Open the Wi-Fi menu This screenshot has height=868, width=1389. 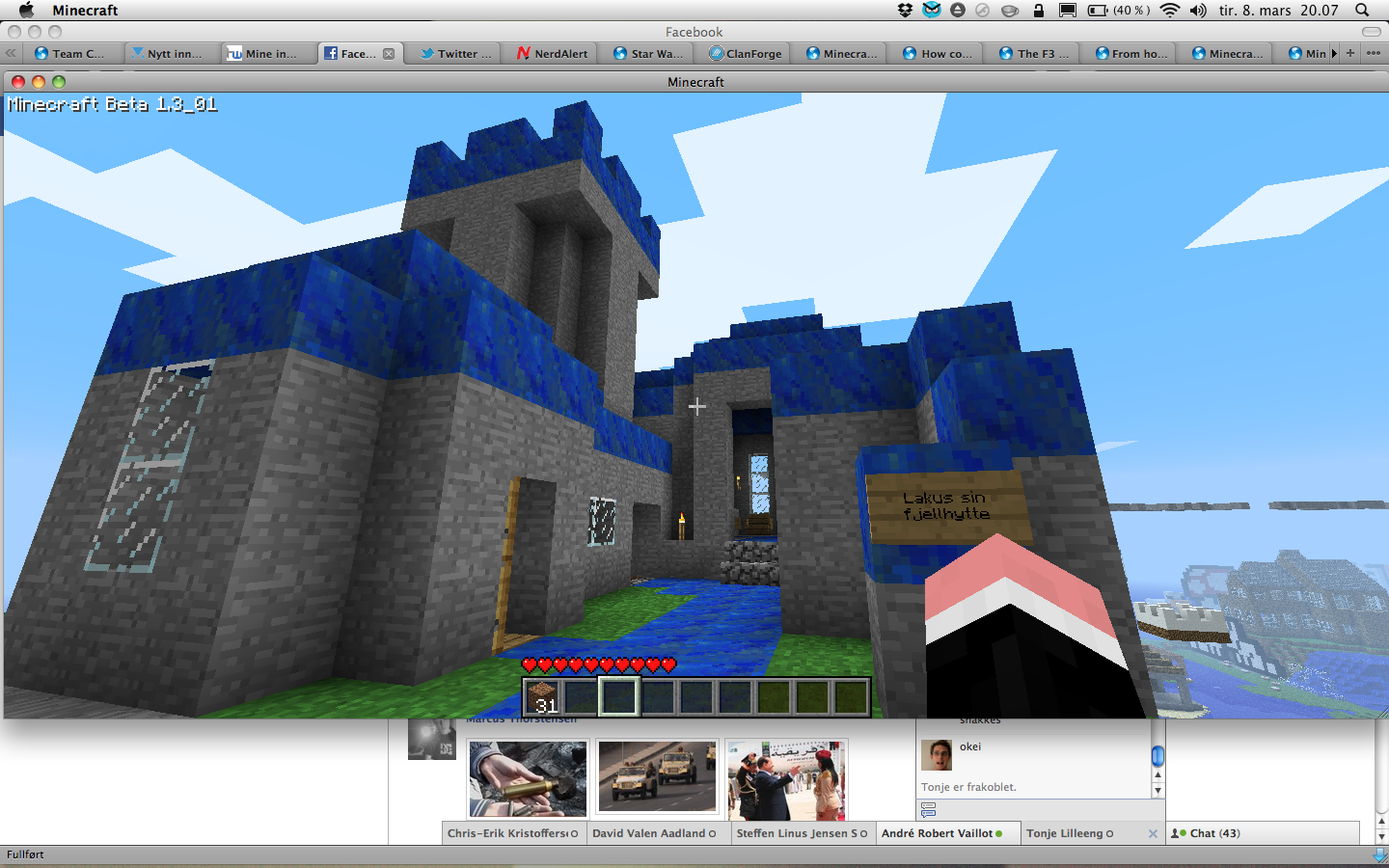(x=1169, y=10)
